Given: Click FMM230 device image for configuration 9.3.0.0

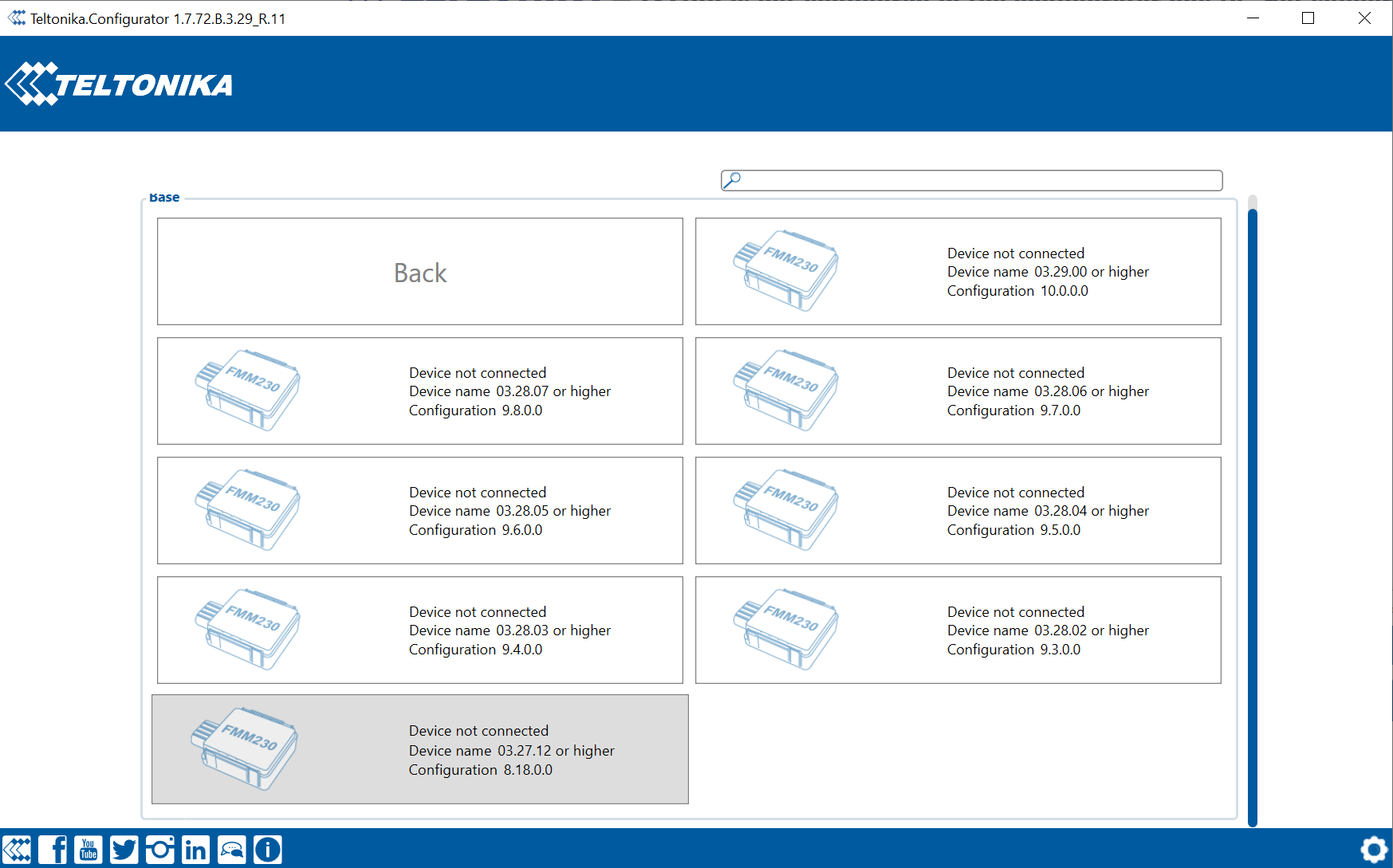Looking at the screenshot, I should point(786,630).
